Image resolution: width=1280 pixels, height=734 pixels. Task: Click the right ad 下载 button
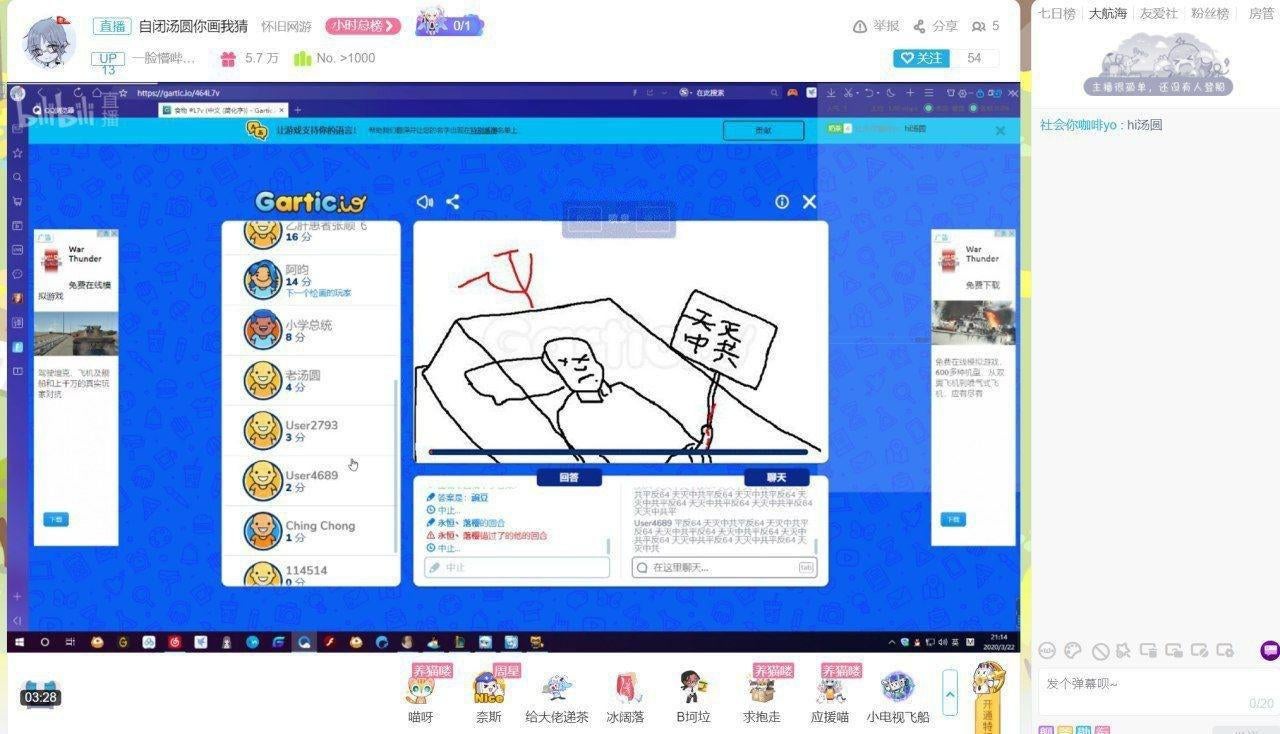[x=953, y=519]
